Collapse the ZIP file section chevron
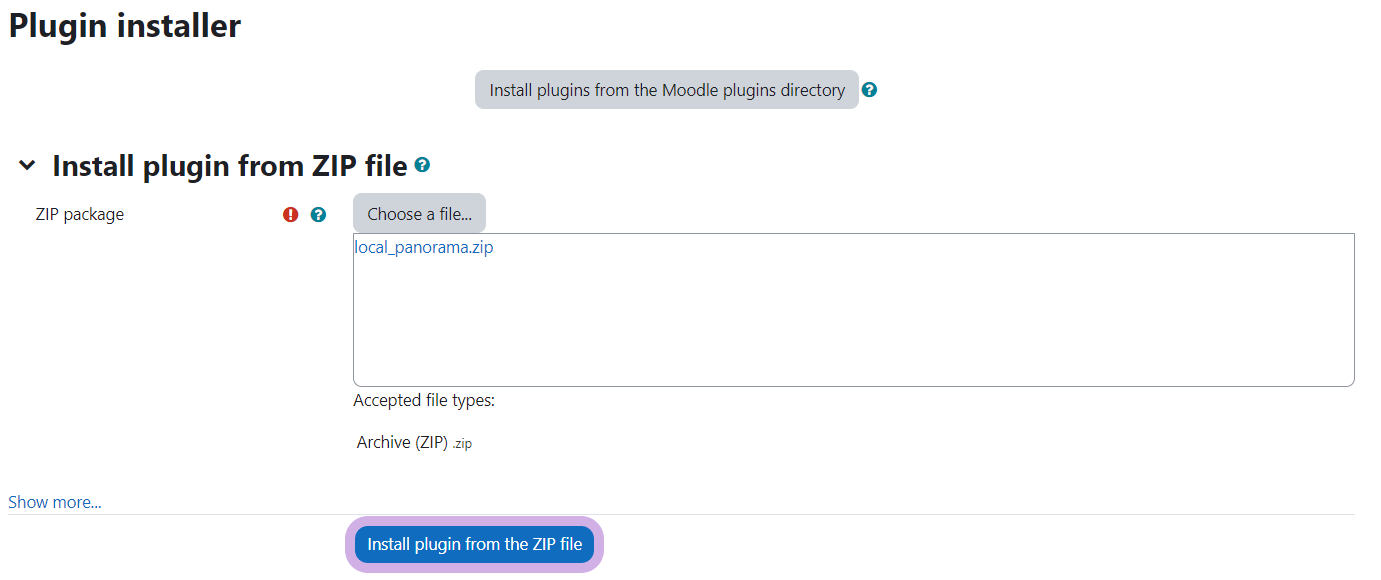Viewport: 1381px width, 580px height. [27, 165]
